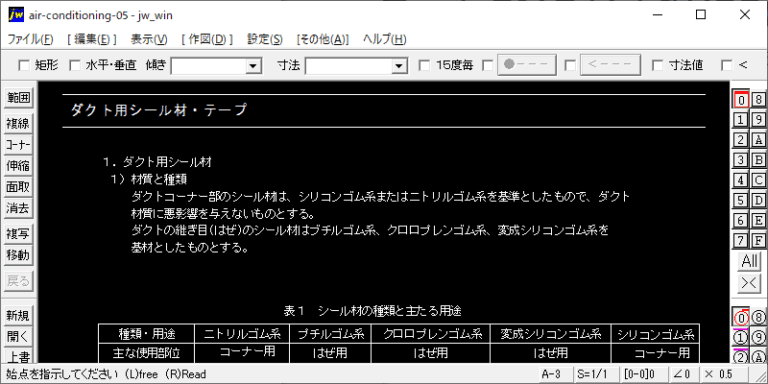Select circled layer group 1
Screen dimensions: 768x384
click(741, 338)
